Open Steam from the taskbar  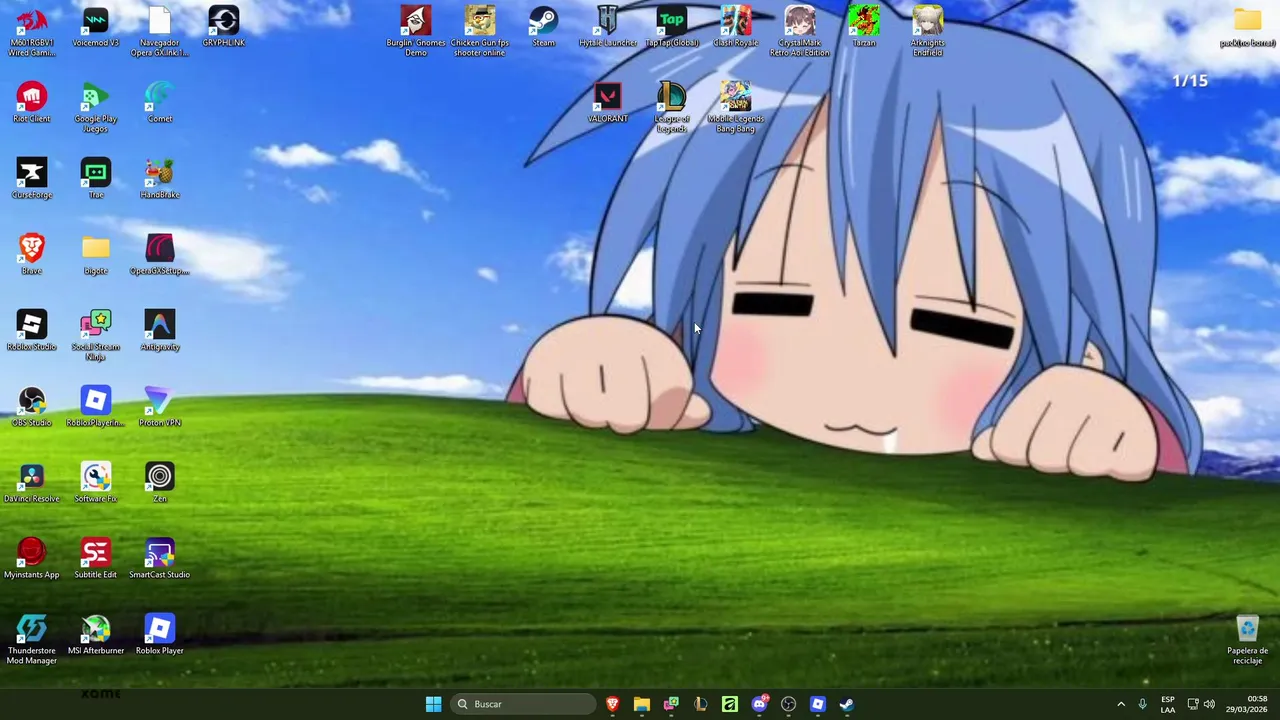(847, 704)
